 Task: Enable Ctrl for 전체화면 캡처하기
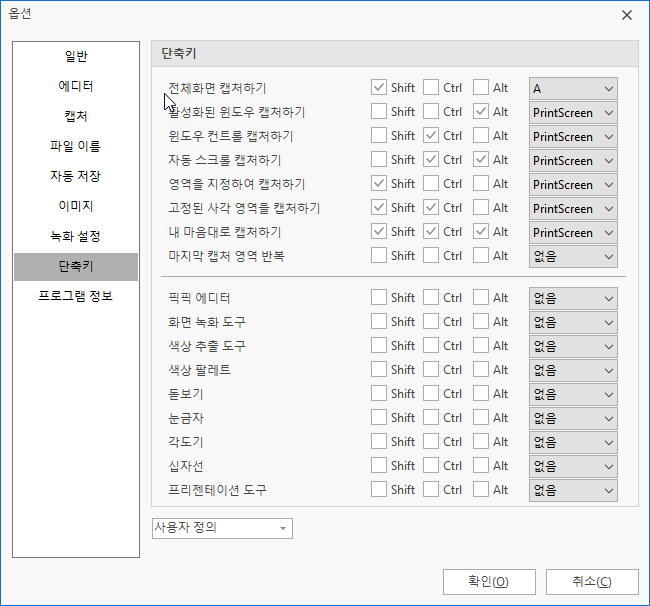click(431, 87)
